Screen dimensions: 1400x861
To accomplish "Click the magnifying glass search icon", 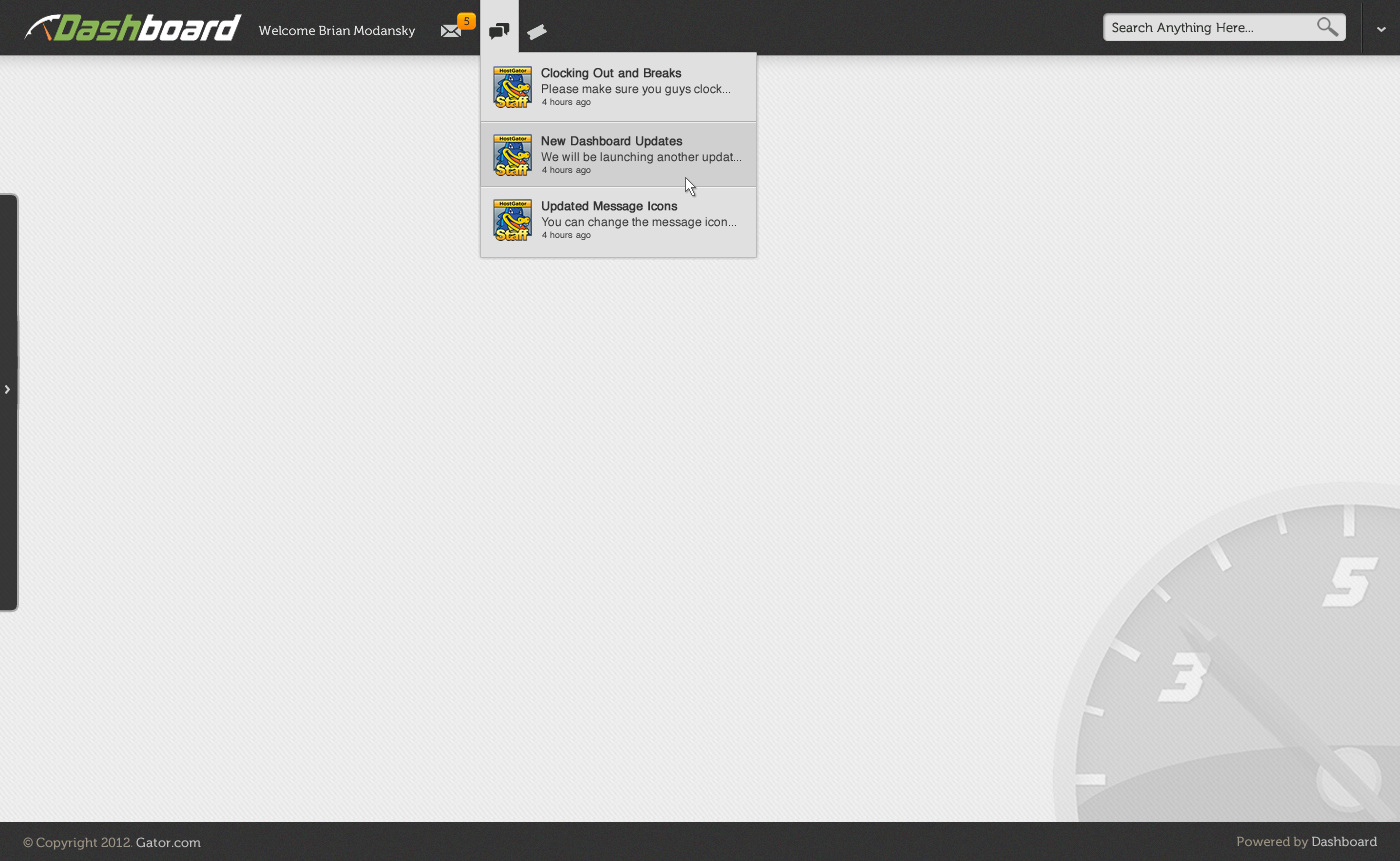I will pos(1327,27).
